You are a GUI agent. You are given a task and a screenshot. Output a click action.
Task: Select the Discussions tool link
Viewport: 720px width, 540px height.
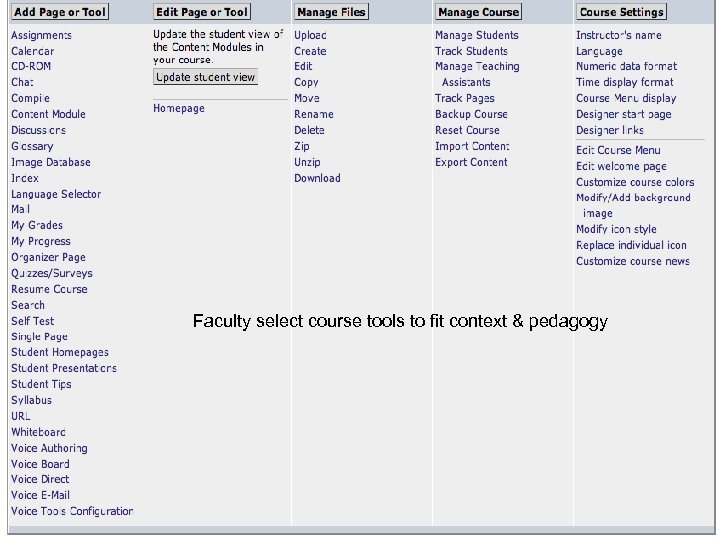[x=38, y=130]
